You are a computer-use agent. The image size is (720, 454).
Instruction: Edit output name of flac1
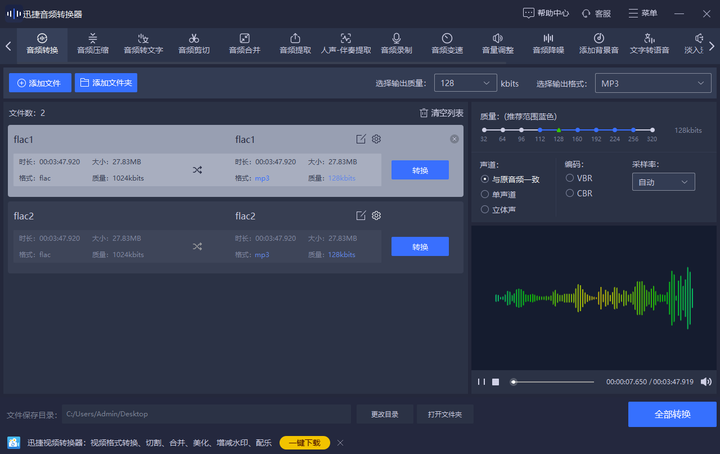pyautogui.click(x=361, y=139)
